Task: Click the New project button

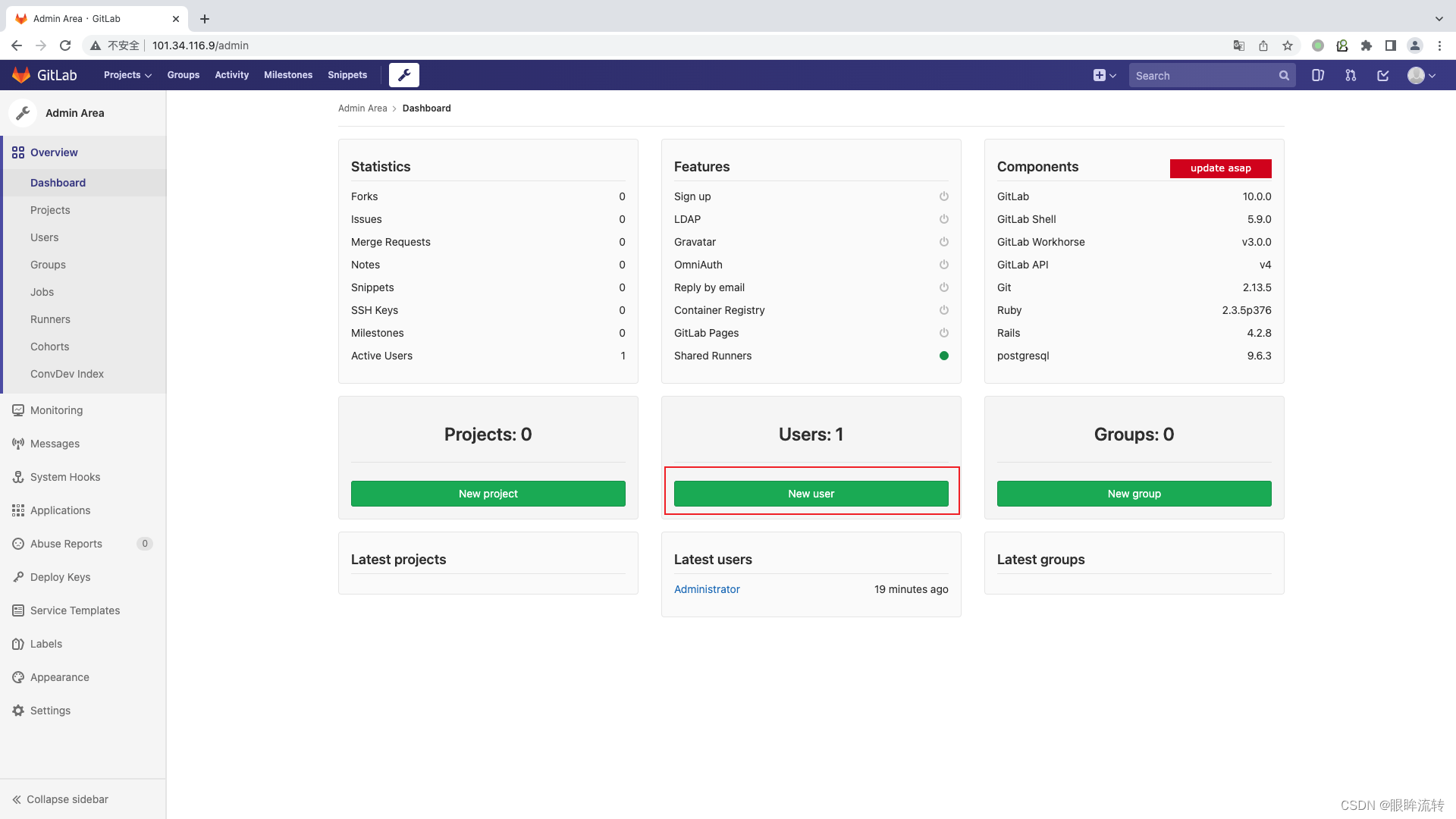Action: pos(488,494)
